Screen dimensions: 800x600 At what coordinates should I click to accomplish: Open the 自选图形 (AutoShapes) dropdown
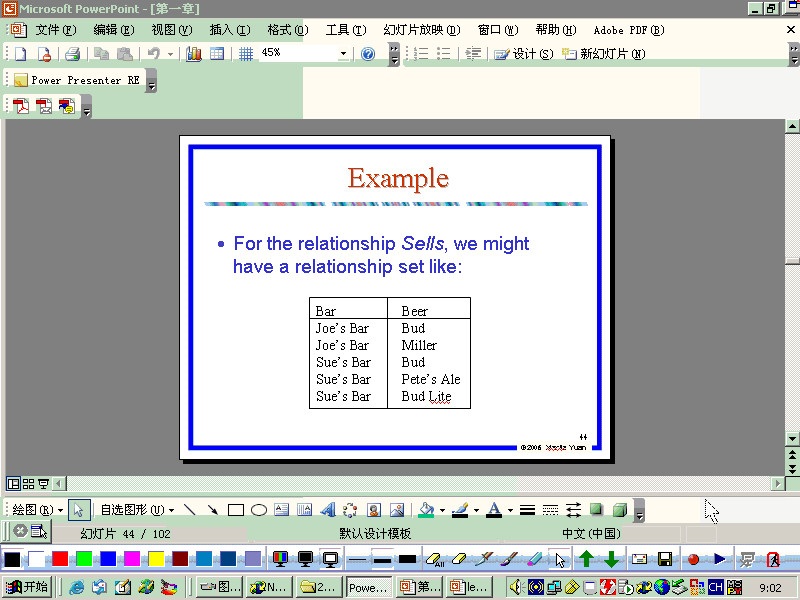pos(137,509)
